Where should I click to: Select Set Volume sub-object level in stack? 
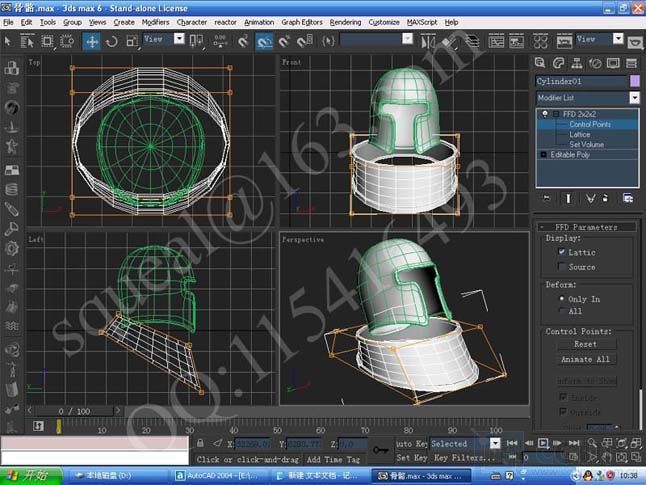587,144
